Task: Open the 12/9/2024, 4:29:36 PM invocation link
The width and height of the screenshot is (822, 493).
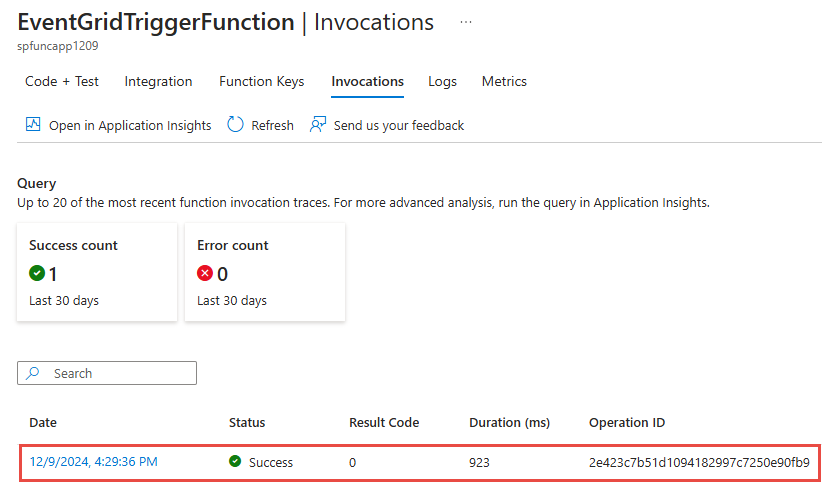Action: click(x=93, y=462)
